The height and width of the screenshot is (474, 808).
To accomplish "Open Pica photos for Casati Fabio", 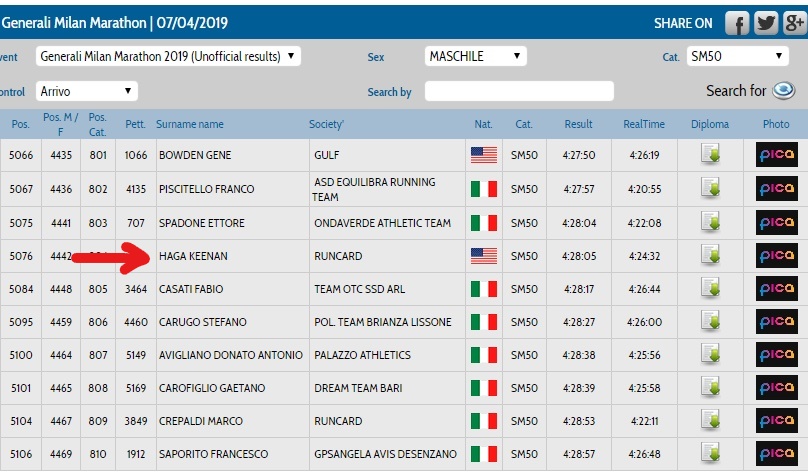I will pyautogui.click(x=777, y=289).
